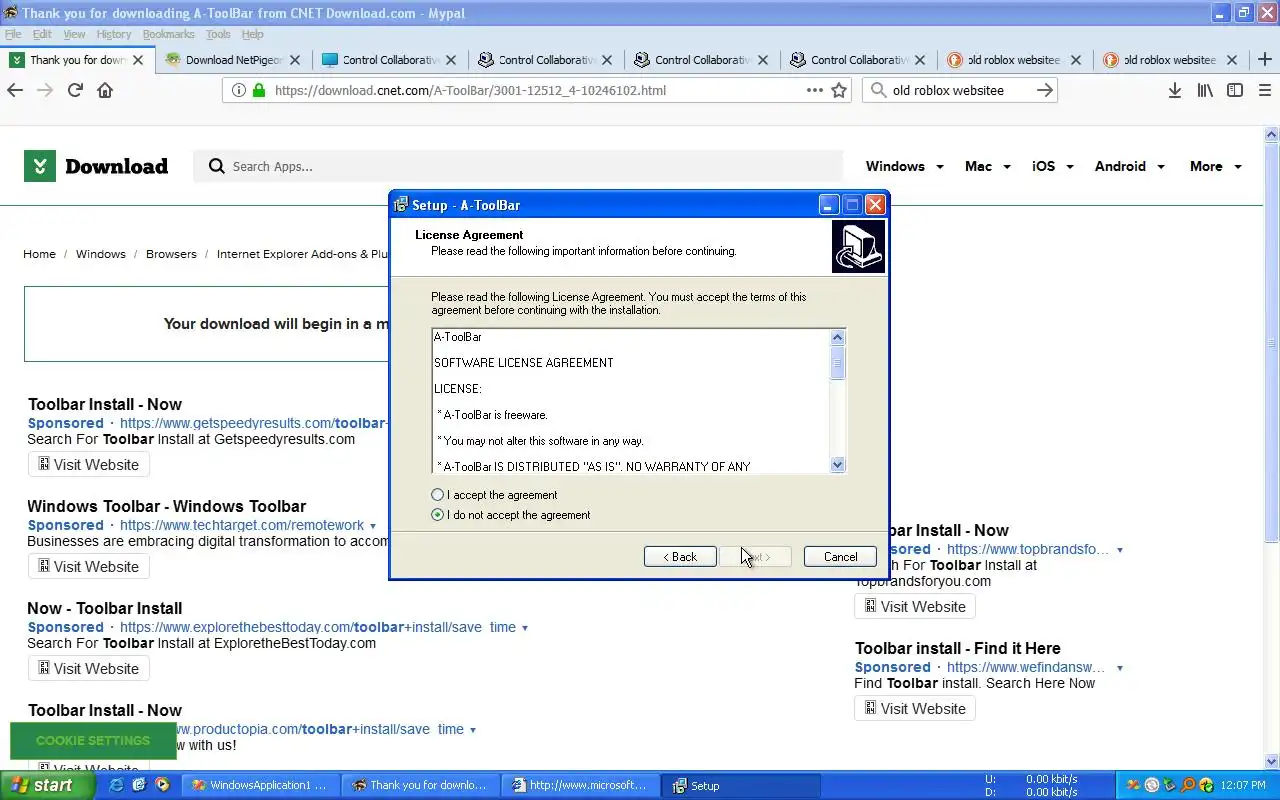Show site information icon in address bar
Image resolution: width=1280 pixels, height=800 pixels.
[238, 90]
